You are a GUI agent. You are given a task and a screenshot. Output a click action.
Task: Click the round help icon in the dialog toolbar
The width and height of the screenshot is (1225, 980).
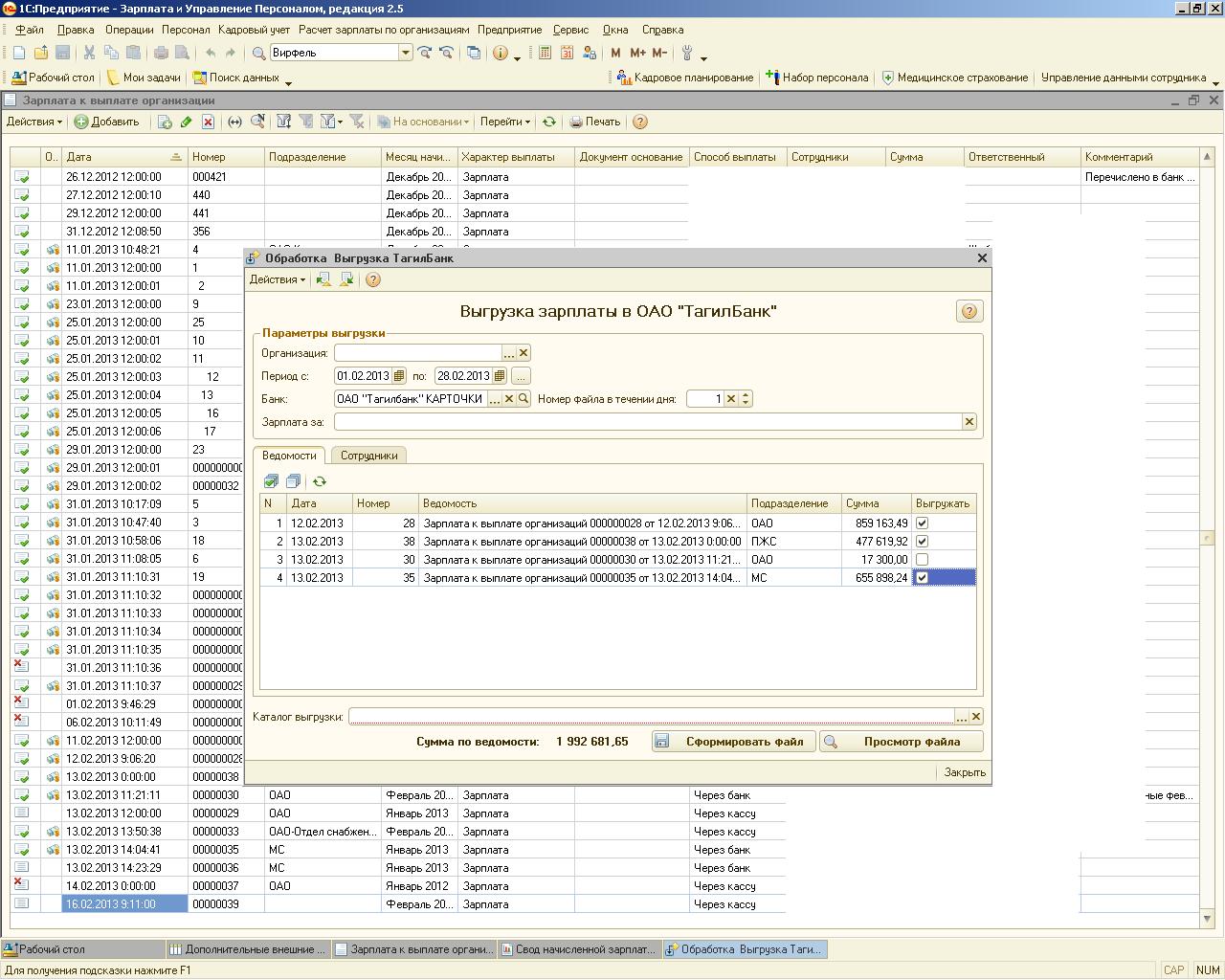(x=373, y=279)
